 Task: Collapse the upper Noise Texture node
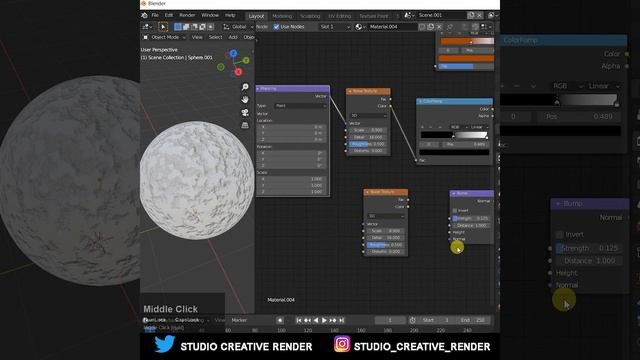[350, 91]
